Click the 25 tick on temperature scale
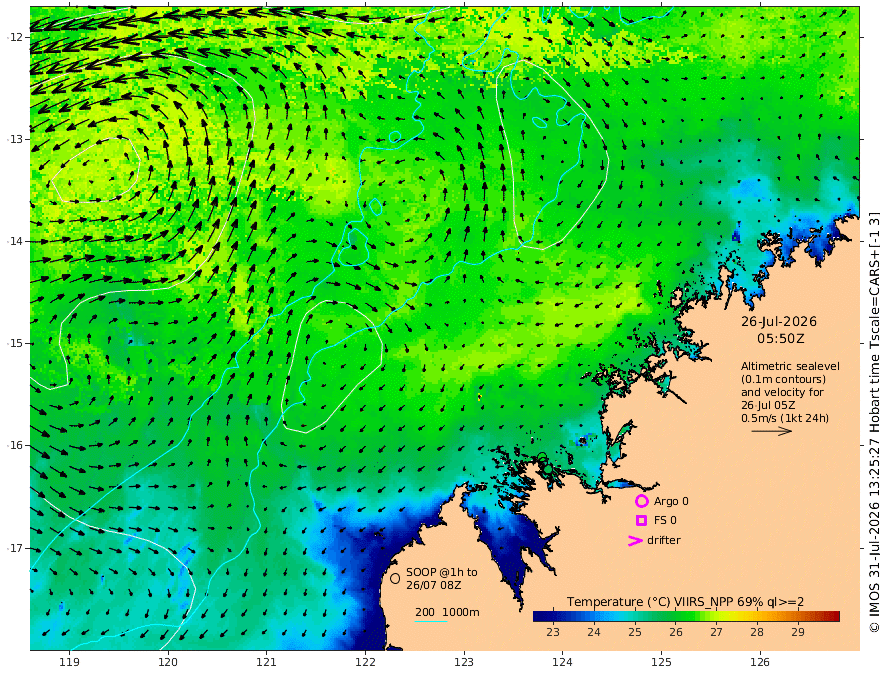The width and height of the screenshot is (880, 680). click(635, 632)
